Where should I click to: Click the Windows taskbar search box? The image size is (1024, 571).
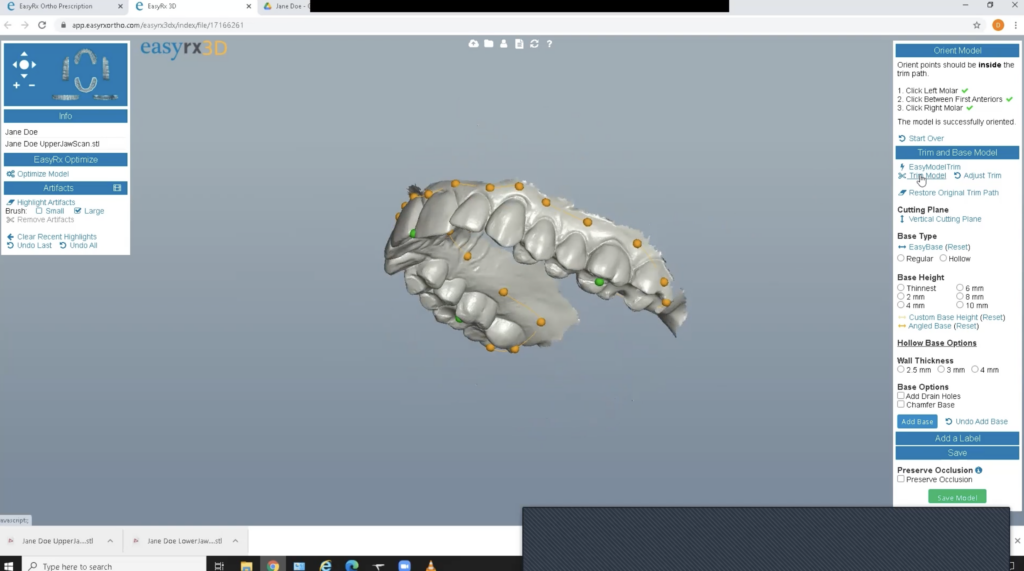pyautogui.click(x=110, y=566)
